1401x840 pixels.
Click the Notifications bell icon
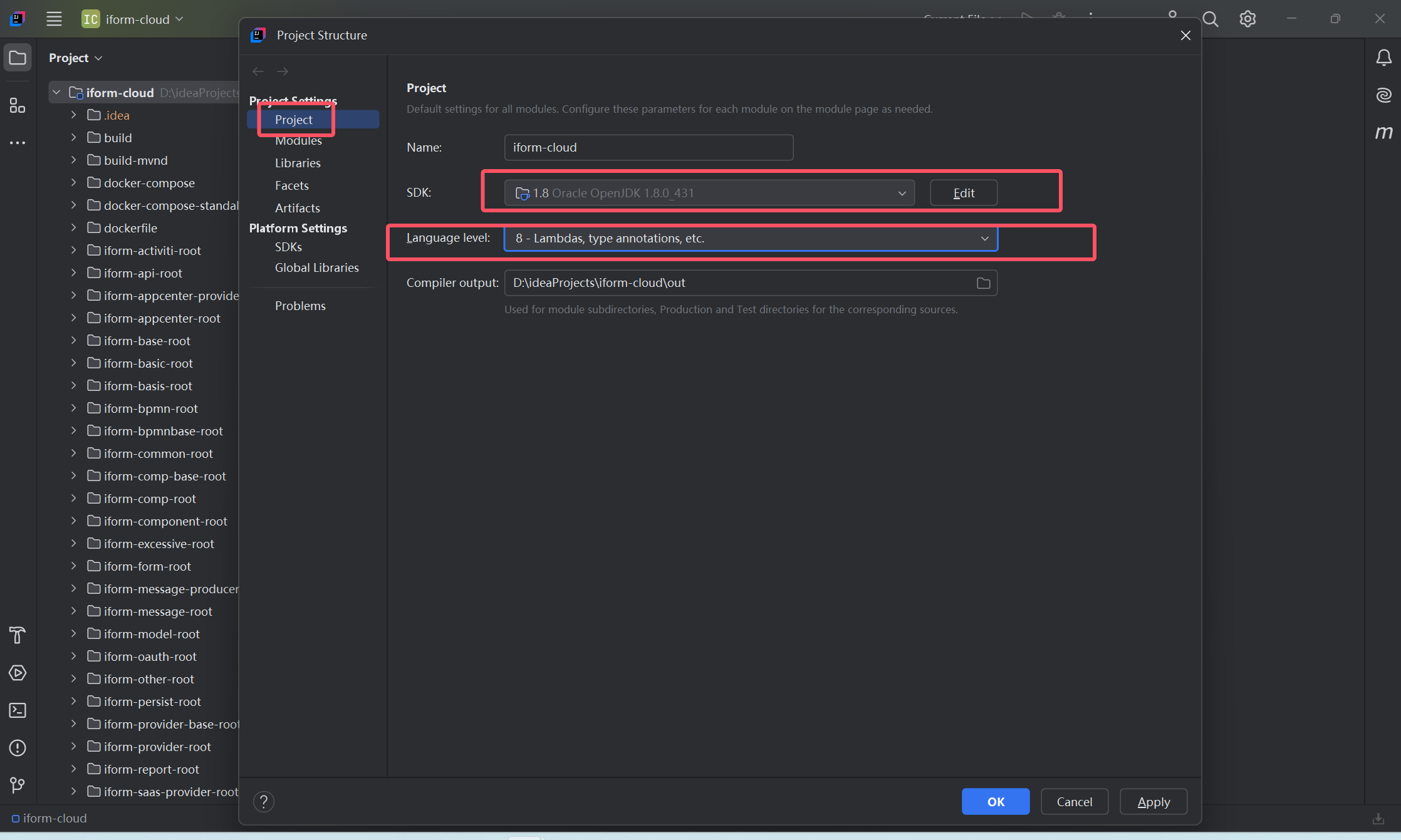tap(1383, 58)
